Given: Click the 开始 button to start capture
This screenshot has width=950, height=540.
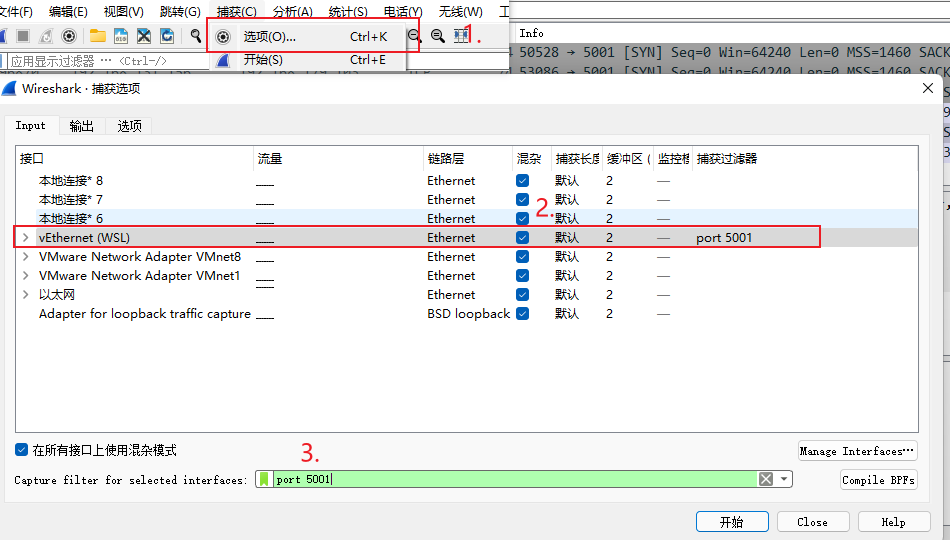Looking at the screenshot, I should pos(732,522).
